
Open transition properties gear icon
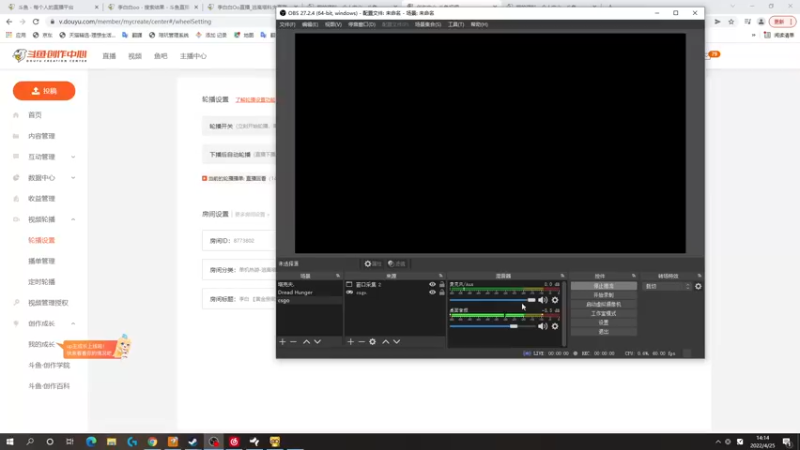pos(698,286)
